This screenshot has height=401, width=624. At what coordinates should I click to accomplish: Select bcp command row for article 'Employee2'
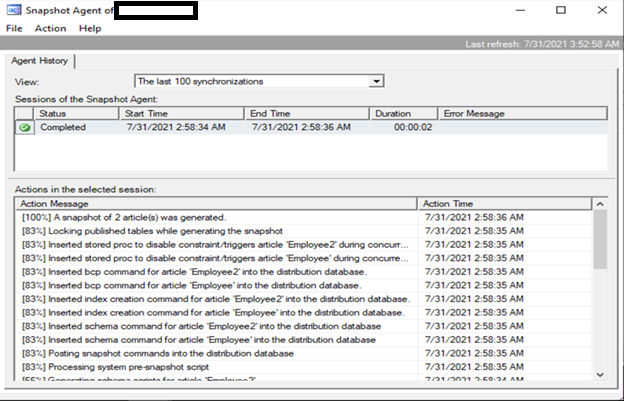pos(304,272)
